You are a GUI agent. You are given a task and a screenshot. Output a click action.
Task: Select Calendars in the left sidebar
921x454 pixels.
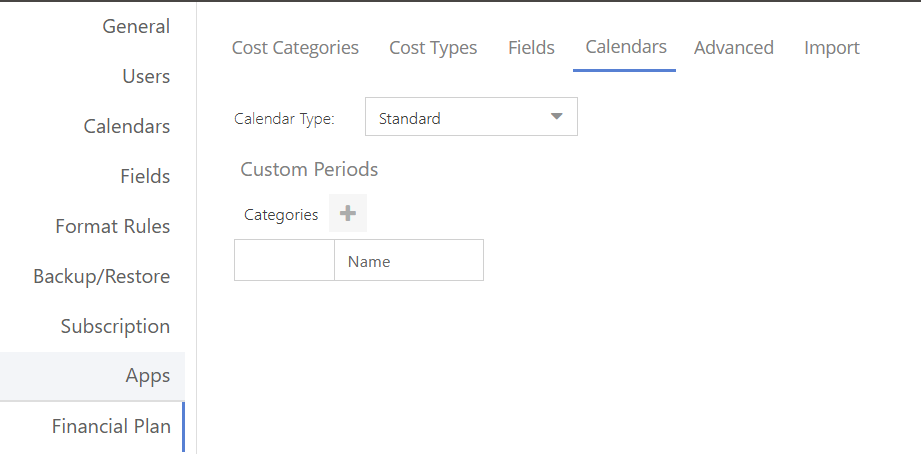coord(127,126)
